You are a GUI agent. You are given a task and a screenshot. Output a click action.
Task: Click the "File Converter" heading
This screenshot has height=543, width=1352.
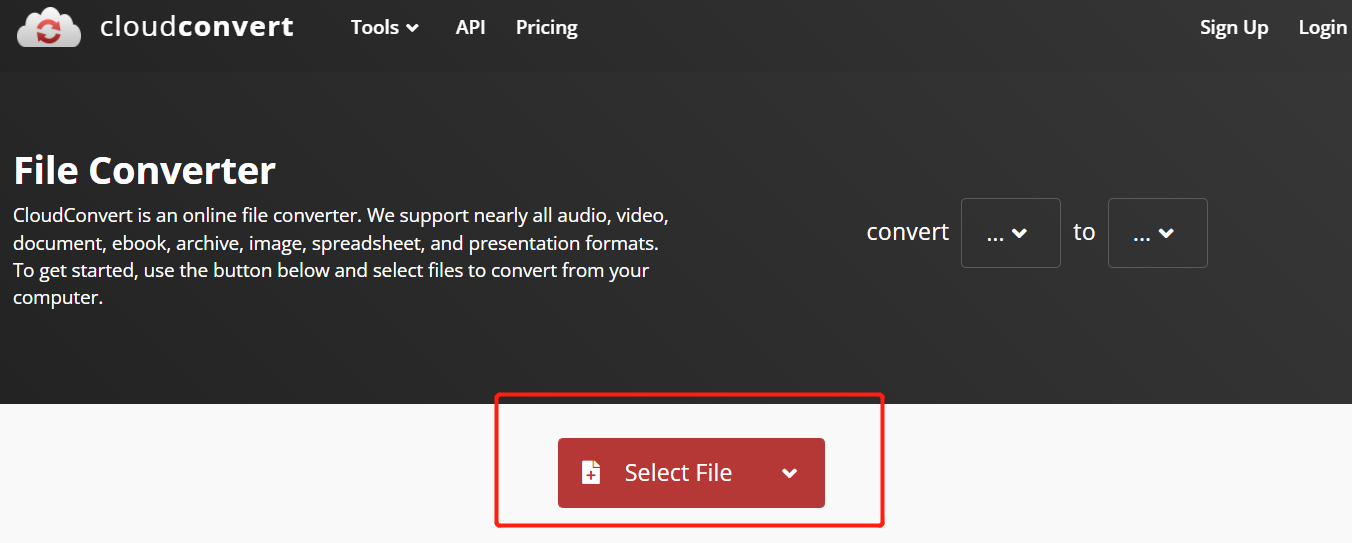(144, 171)
